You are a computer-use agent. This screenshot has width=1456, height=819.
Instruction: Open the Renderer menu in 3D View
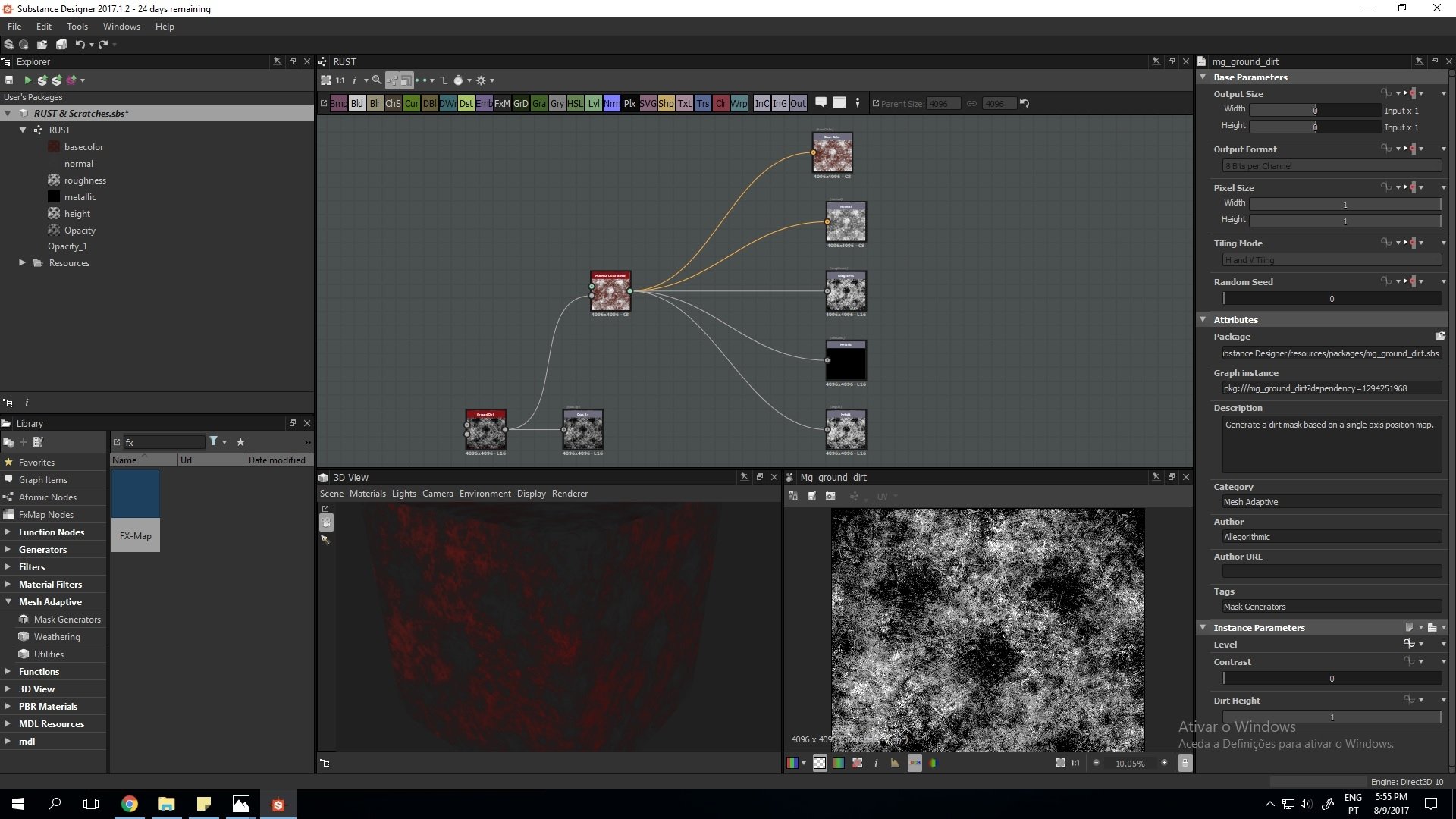point(570,494)
